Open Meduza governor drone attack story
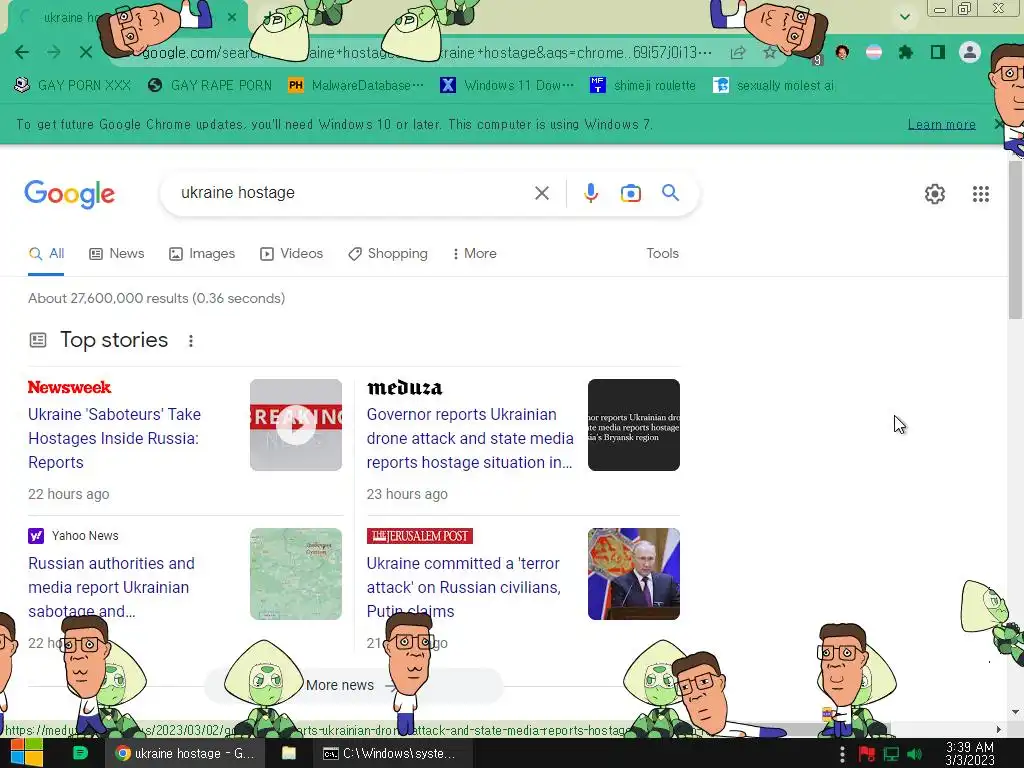 pyautogui.click(x=470, y=438)
